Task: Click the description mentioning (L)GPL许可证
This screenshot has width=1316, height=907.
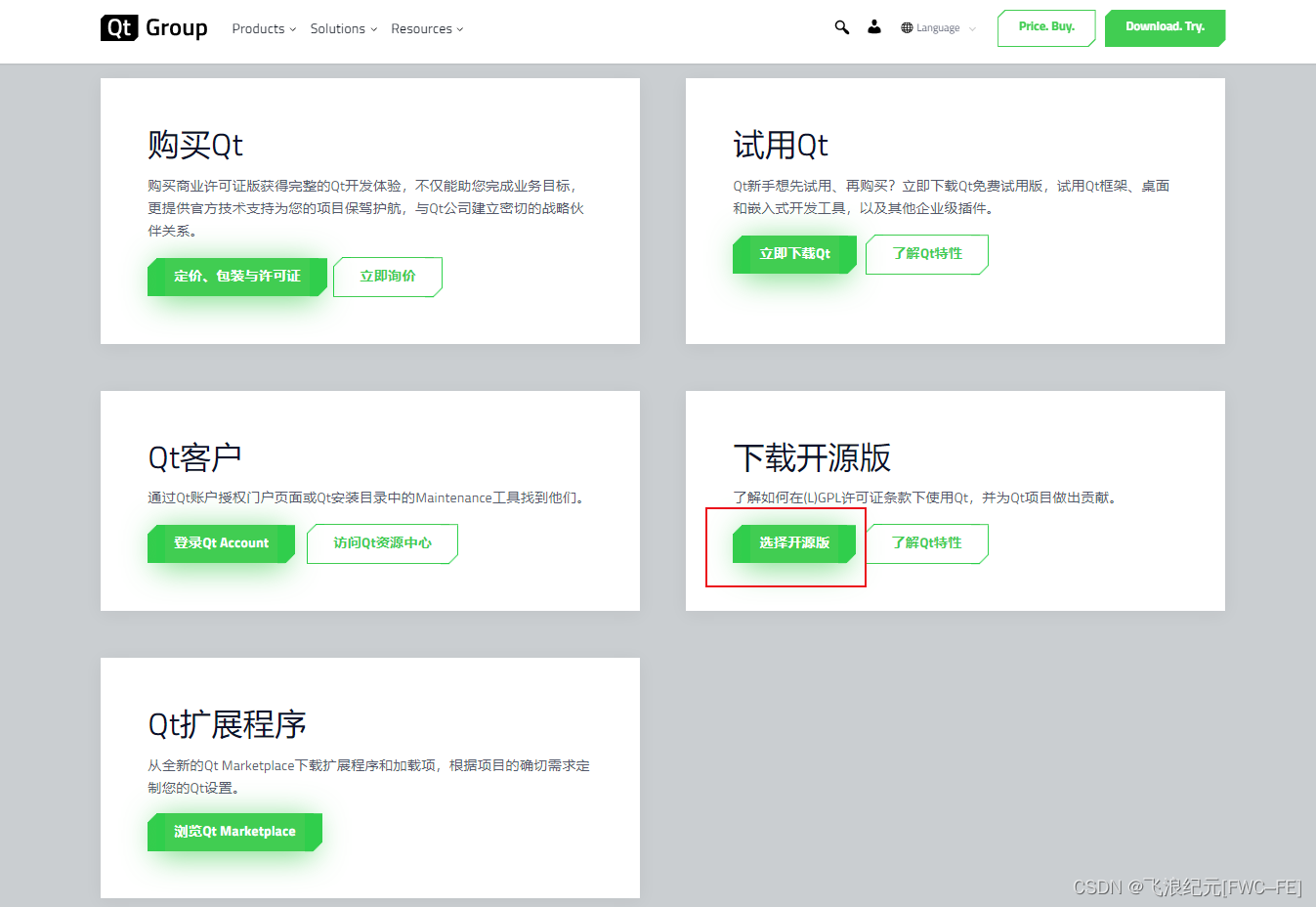Action: coord(926,497)
